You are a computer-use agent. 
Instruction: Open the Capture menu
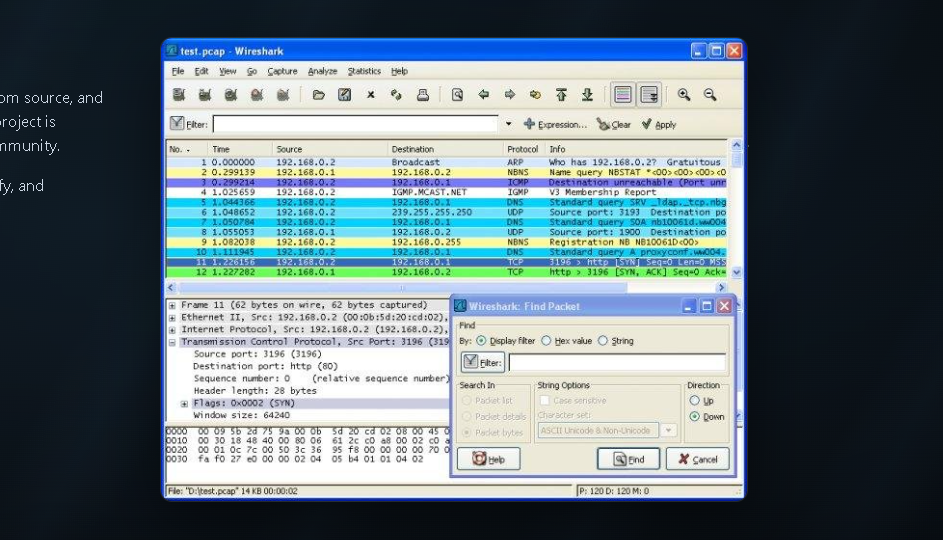[282, 71]
